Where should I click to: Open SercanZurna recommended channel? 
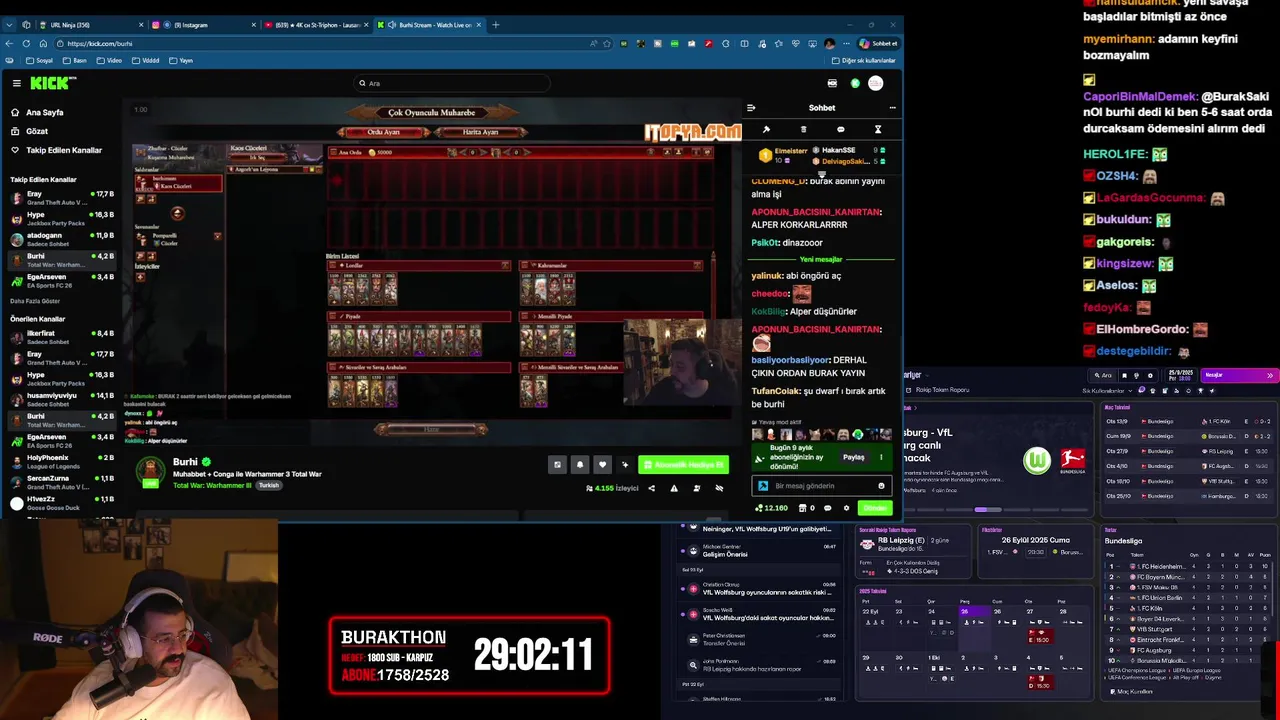62,482
